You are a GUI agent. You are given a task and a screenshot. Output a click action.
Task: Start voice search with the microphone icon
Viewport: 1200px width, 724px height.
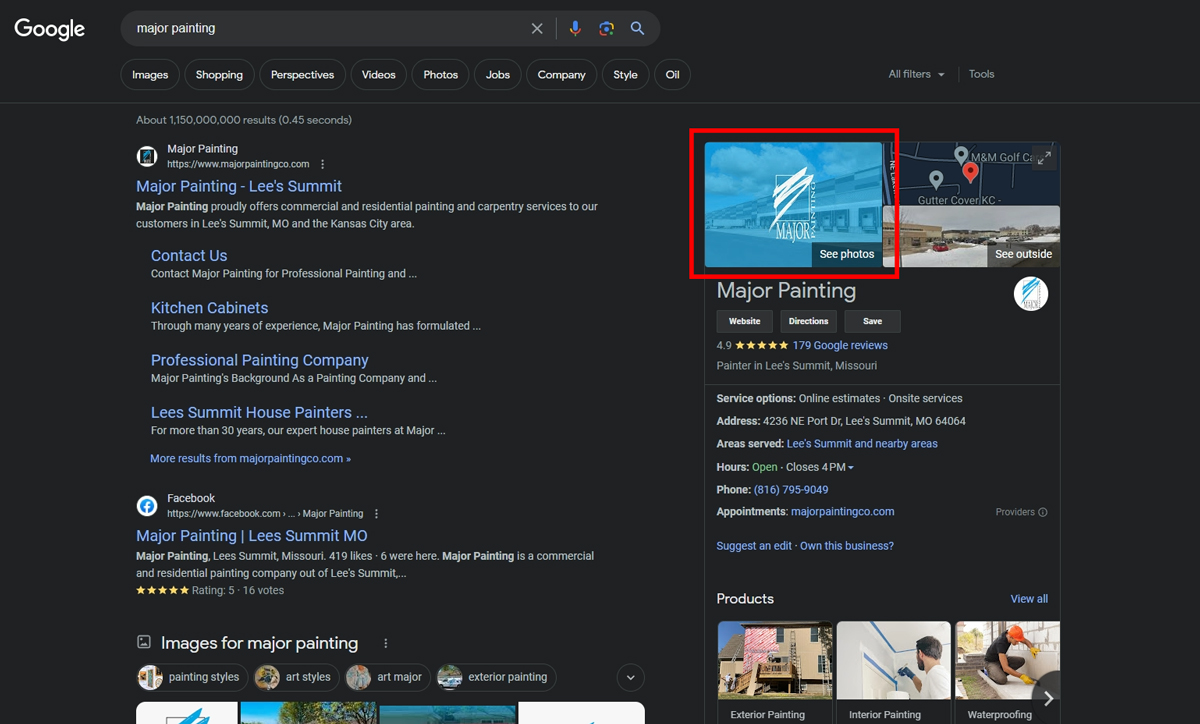[575, 29]
